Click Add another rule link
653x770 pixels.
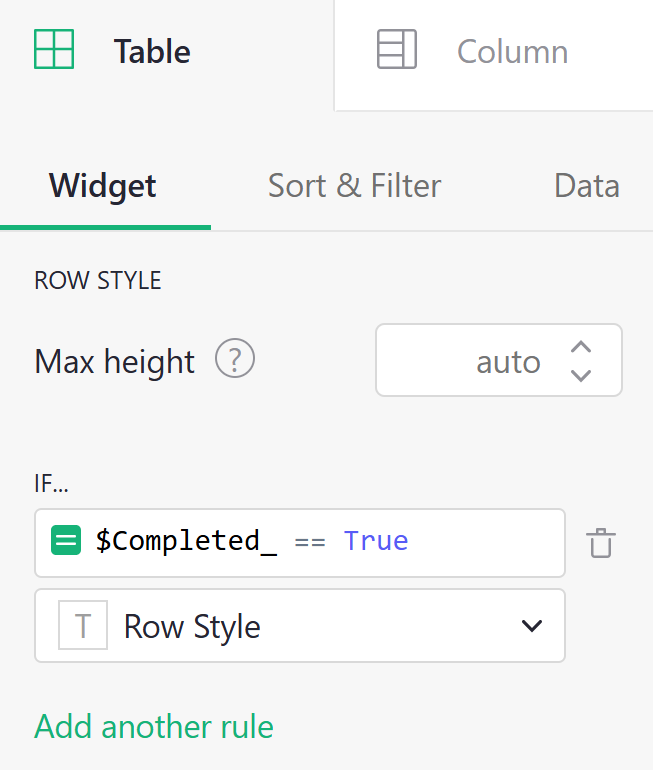click(154, 726)
